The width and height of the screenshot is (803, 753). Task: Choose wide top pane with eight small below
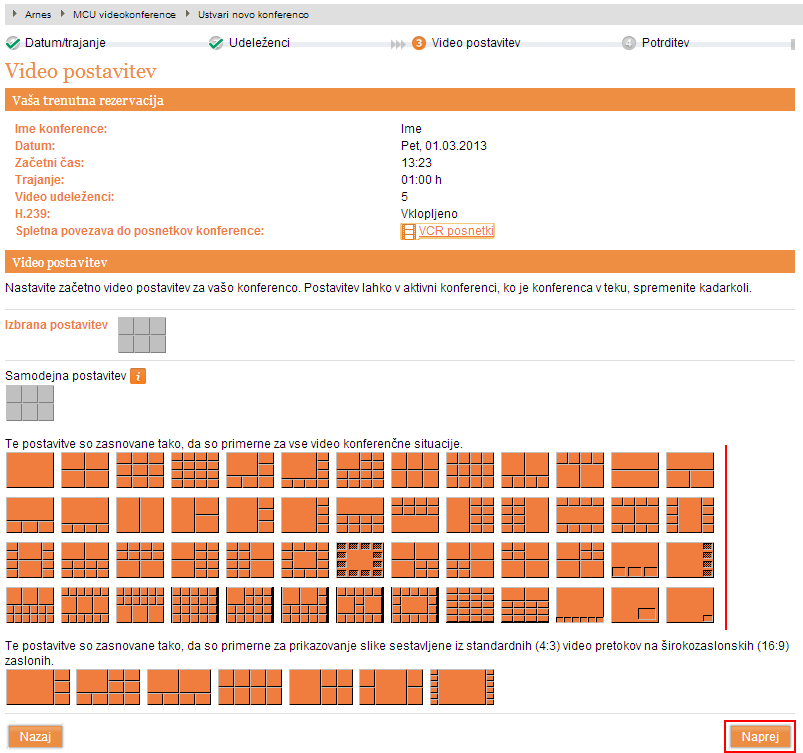[x=360, y=515]
